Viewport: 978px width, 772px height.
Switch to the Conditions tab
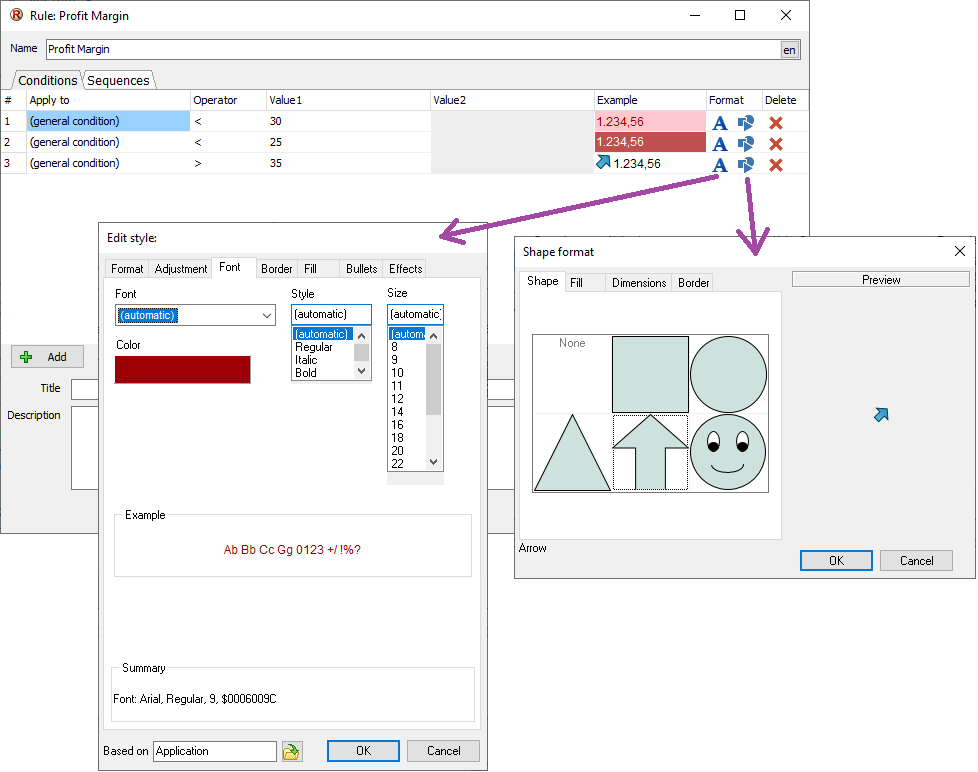tap(47, 80)
